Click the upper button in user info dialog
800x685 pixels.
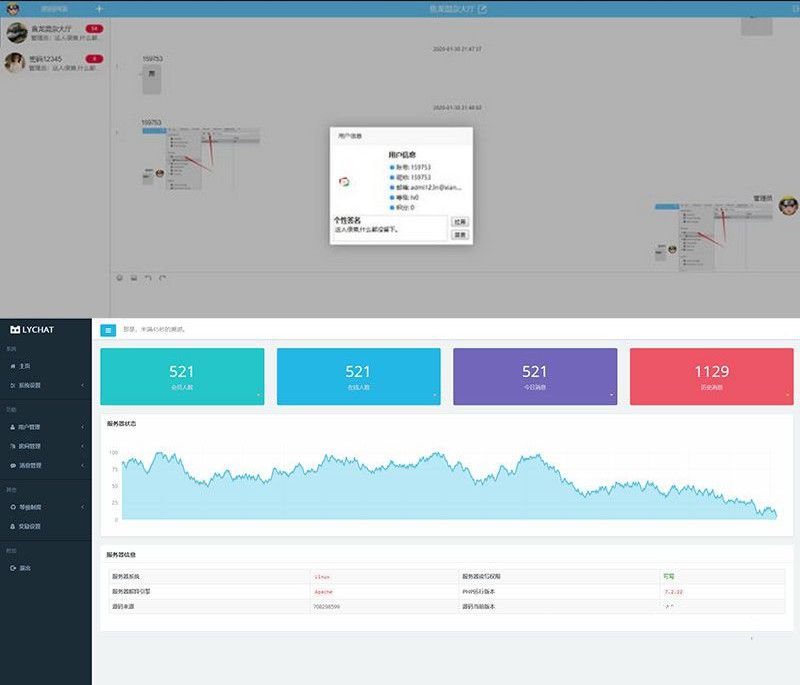(459, 222)
